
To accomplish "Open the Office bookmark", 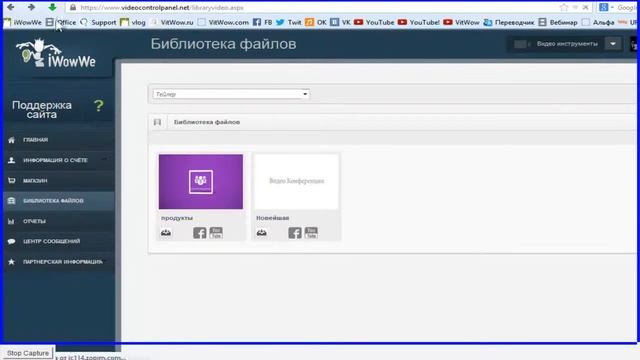I will 61,22.
